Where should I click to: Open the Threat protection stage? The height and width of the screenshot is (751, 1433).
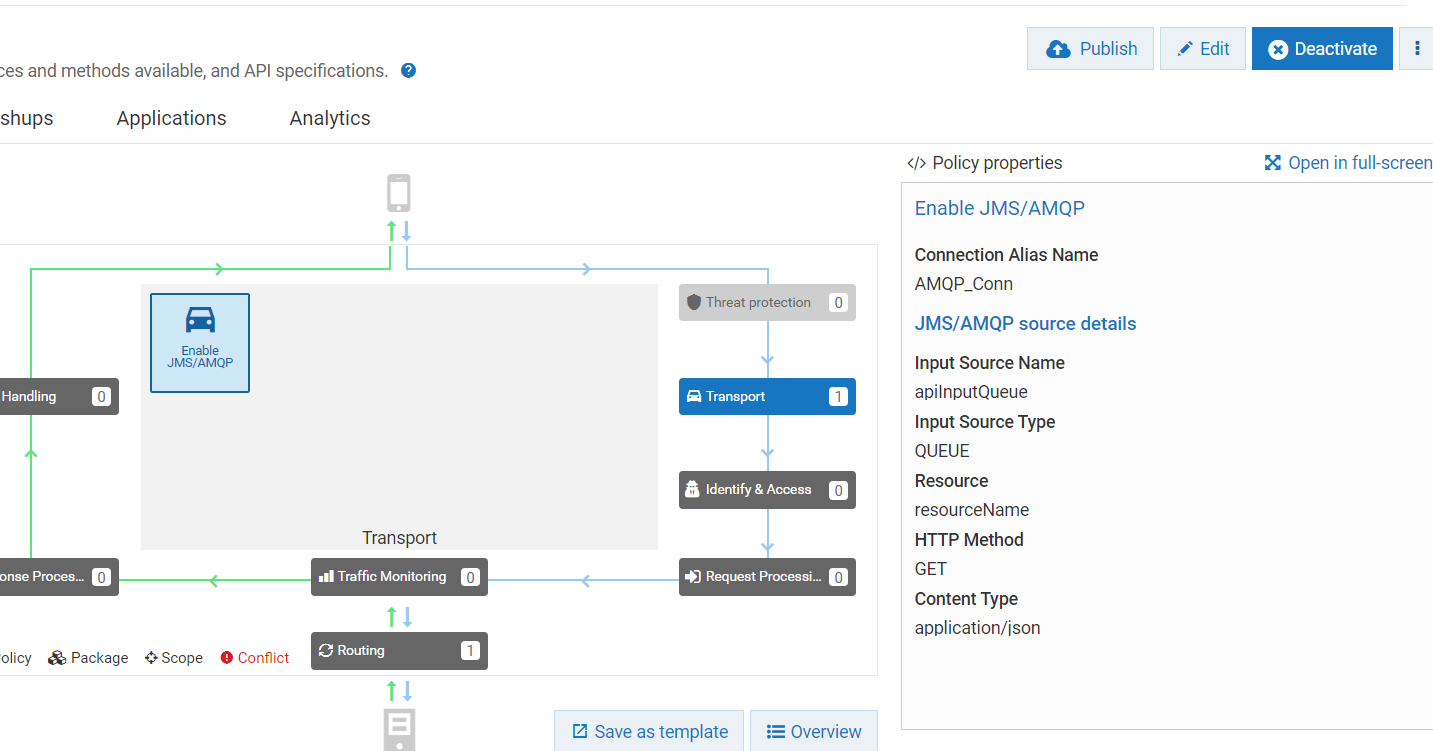click(767, 302)
